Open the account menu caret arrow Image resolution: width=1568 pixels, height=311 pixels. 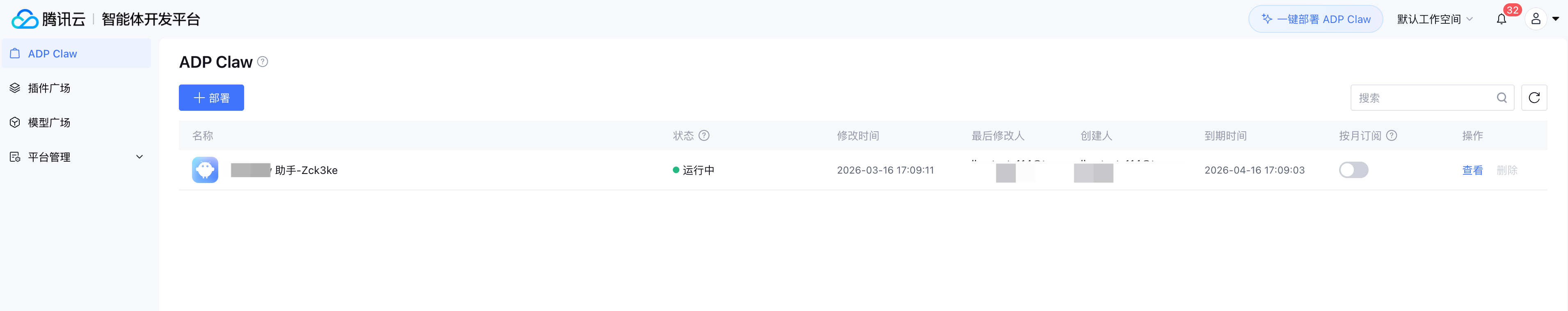tap(1555, 19)
